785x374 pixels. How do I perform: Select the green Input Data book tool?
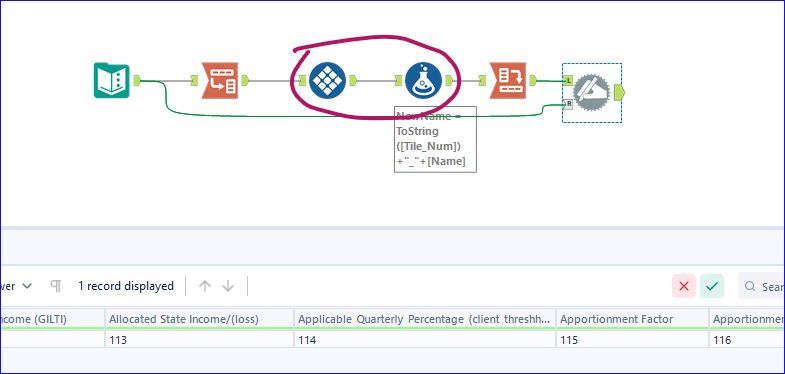[112, 80]
